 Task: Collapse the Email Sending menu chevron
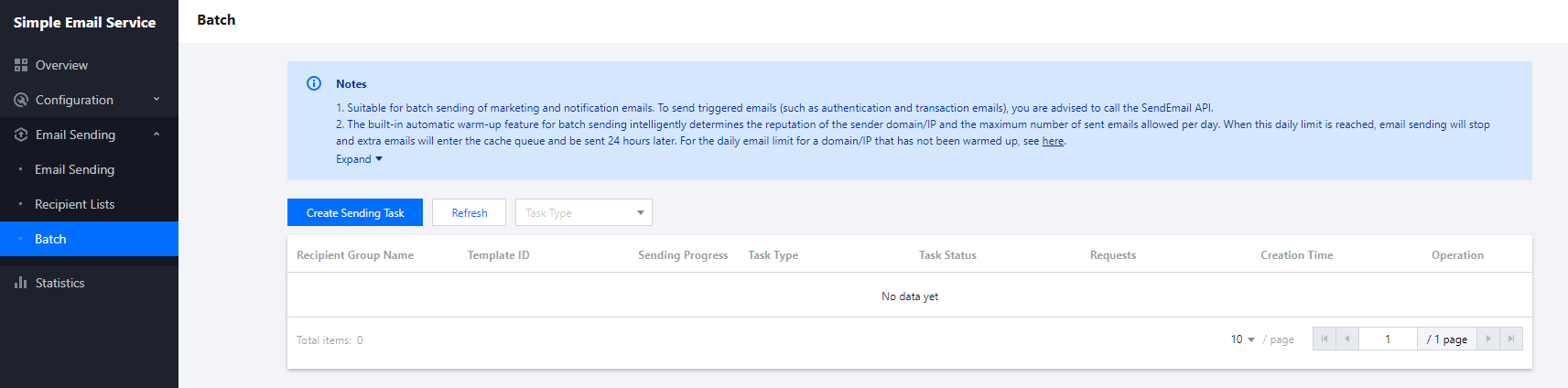tap(157, 135)
